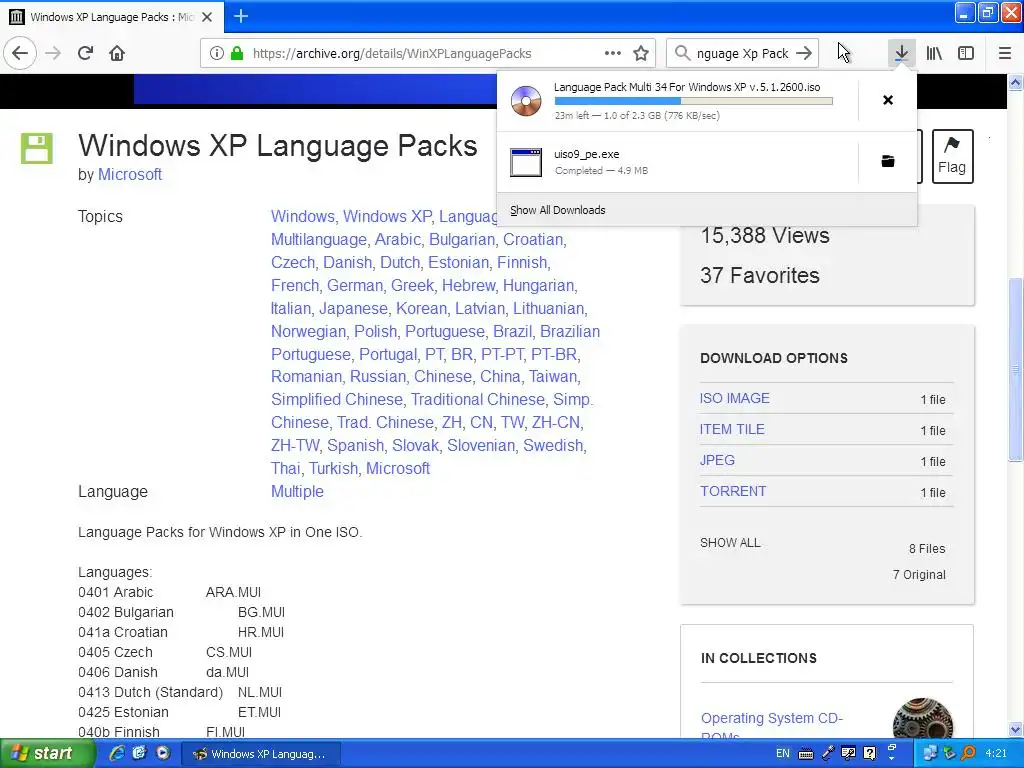
Task: Click the 0413 Dutch (Standard) row
Action: (x=180, y=692)
